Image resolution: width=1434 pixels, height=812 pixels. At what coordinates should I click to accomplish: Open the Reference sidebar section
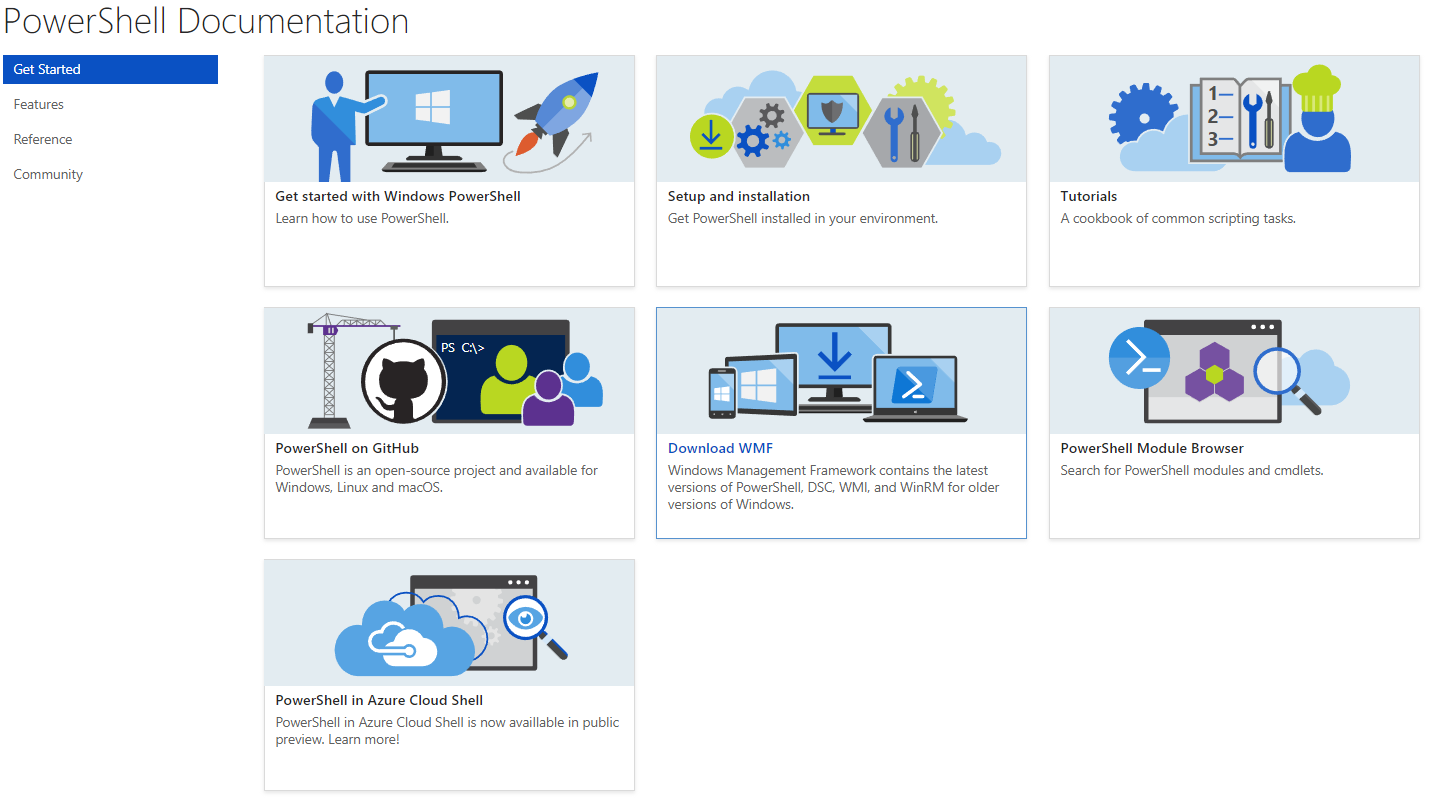coord(43,139)
